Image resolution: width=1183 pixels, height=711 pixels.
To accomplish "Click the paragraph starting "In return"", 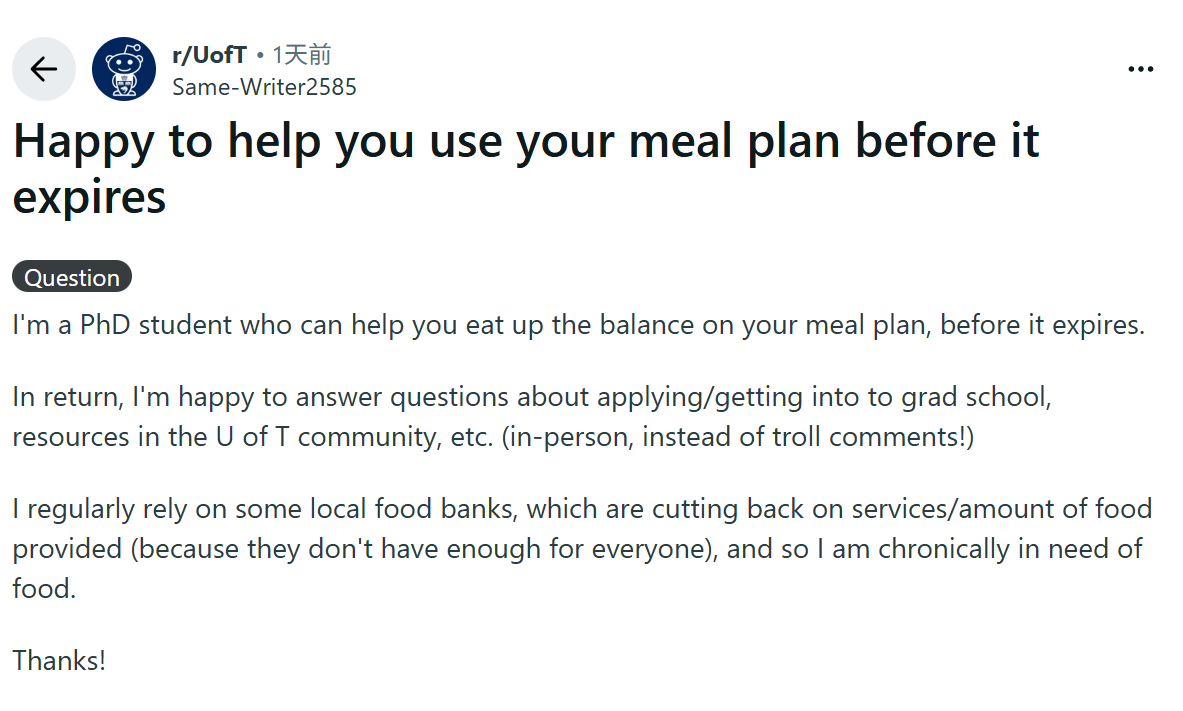I will (531, 417).
